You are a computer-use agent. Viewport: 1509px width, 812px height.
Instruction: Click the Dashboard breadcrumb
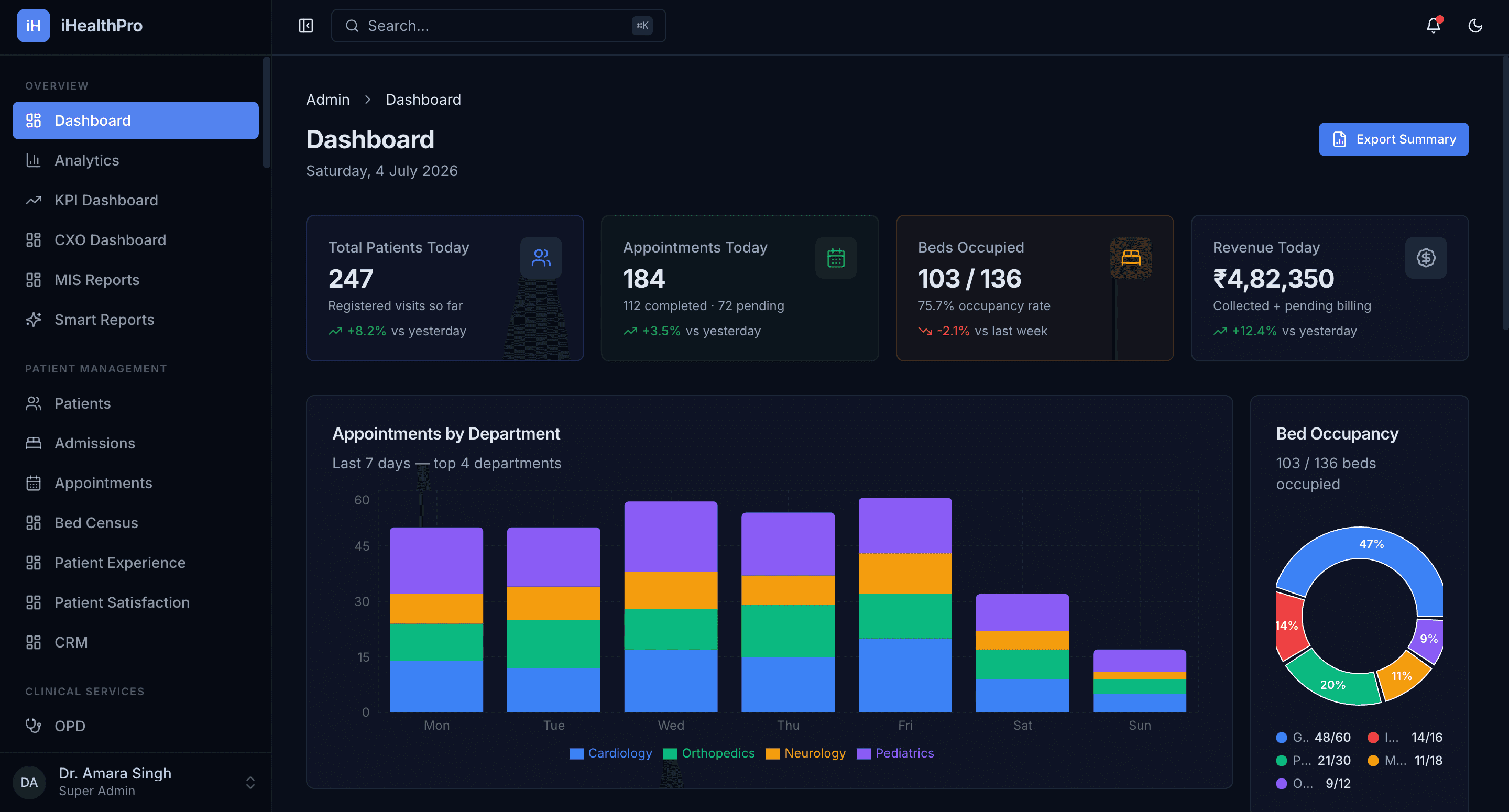click(423, 100)
